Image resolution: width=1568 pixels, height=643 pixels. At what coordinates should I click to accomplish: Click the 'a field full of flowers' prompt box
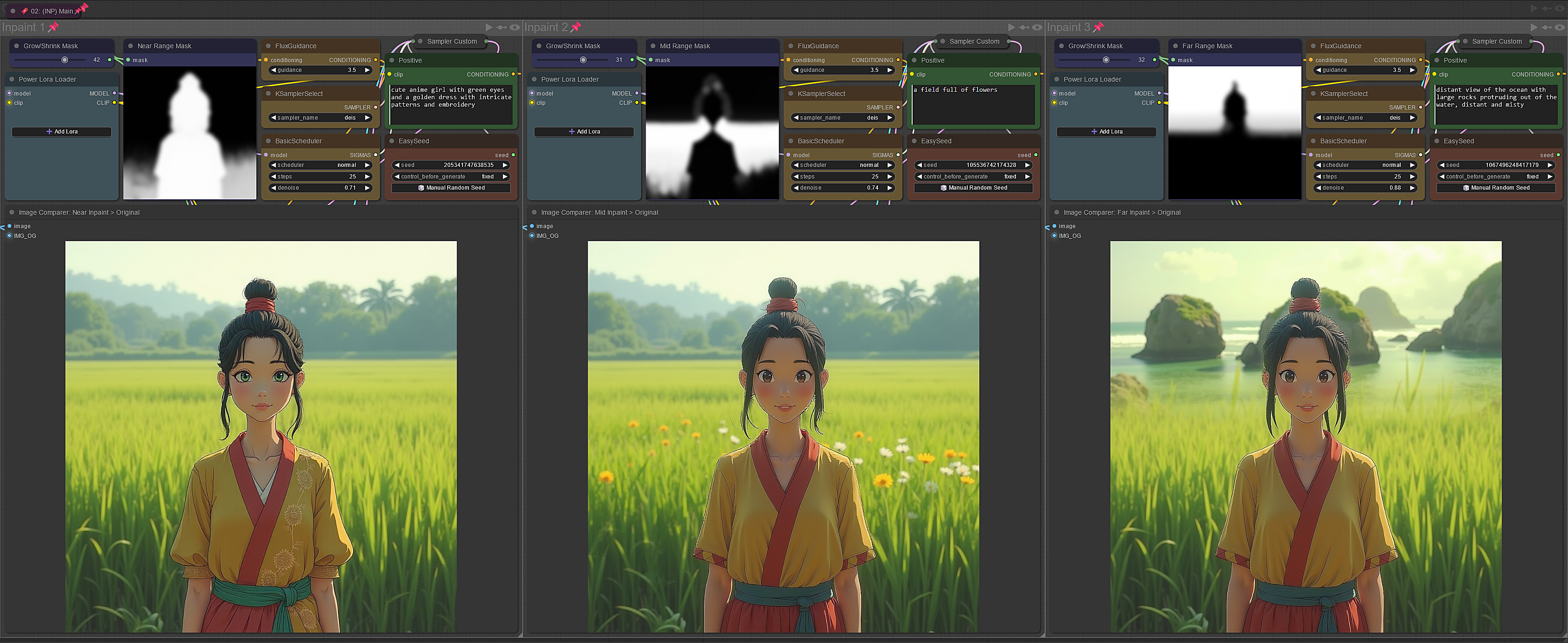click(973, 104)
